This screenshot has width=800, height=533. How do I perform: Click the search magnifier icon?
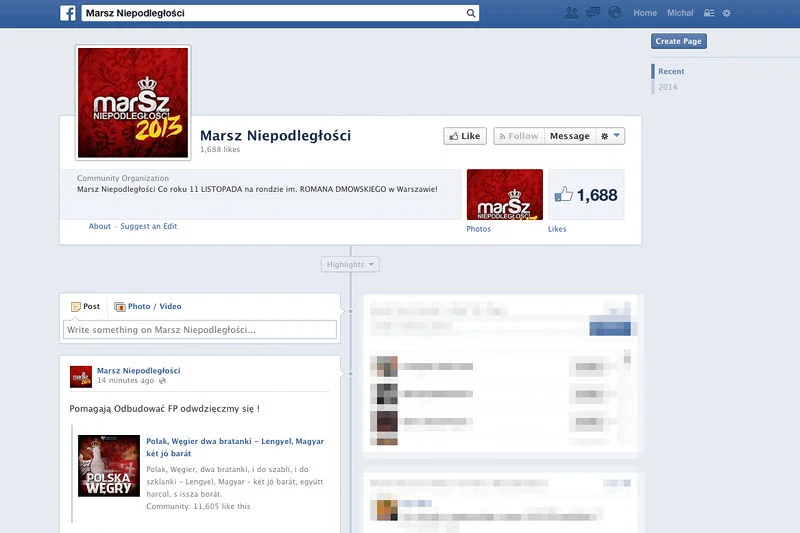pyautogui.click(x=470, y=13)
